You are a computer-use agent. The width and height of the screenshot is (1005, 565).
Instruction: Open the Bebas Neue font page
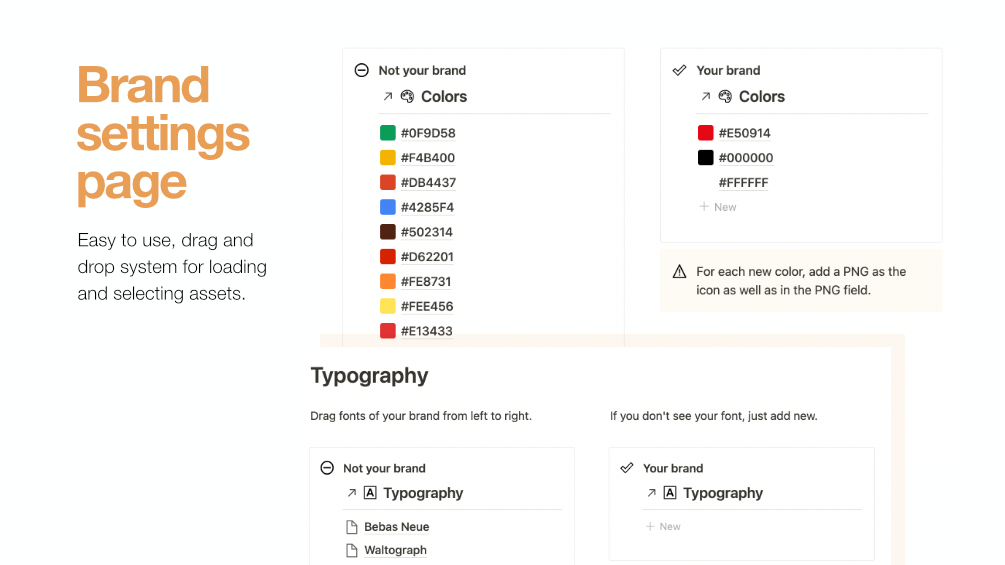point(396,527)
